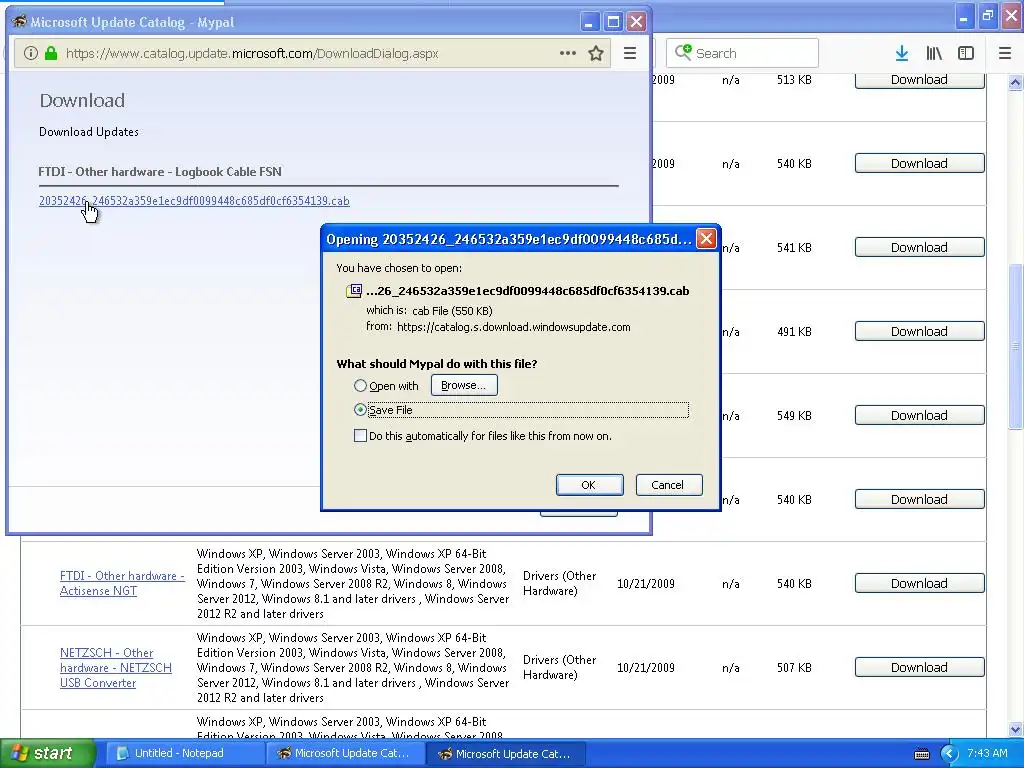
Task: Click Download button for 491 KB row
Action: [920, 332]
